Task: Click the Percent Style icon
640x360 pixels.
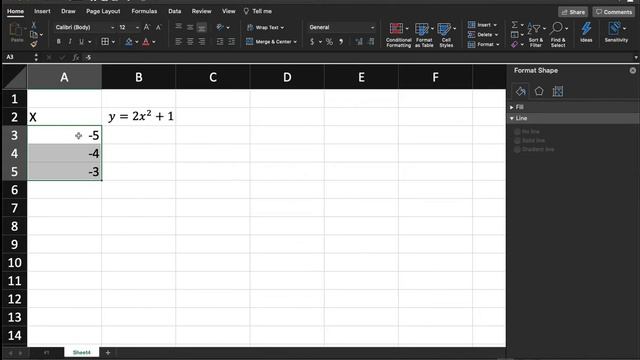Action: (329, 42)
